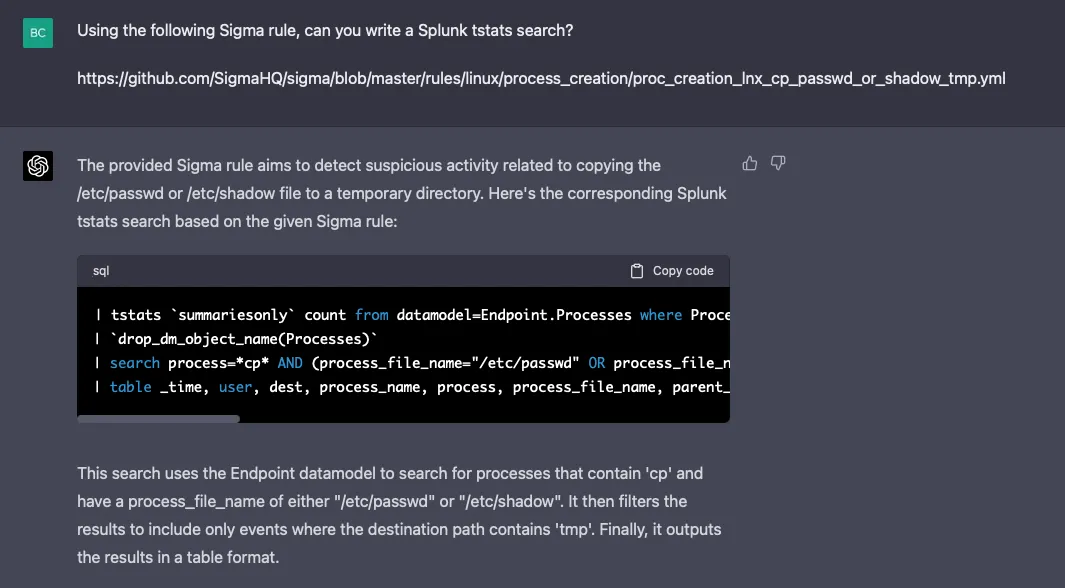1065x588 pixels.
Task: Click the Copy code button label
Action: [683, 271]
